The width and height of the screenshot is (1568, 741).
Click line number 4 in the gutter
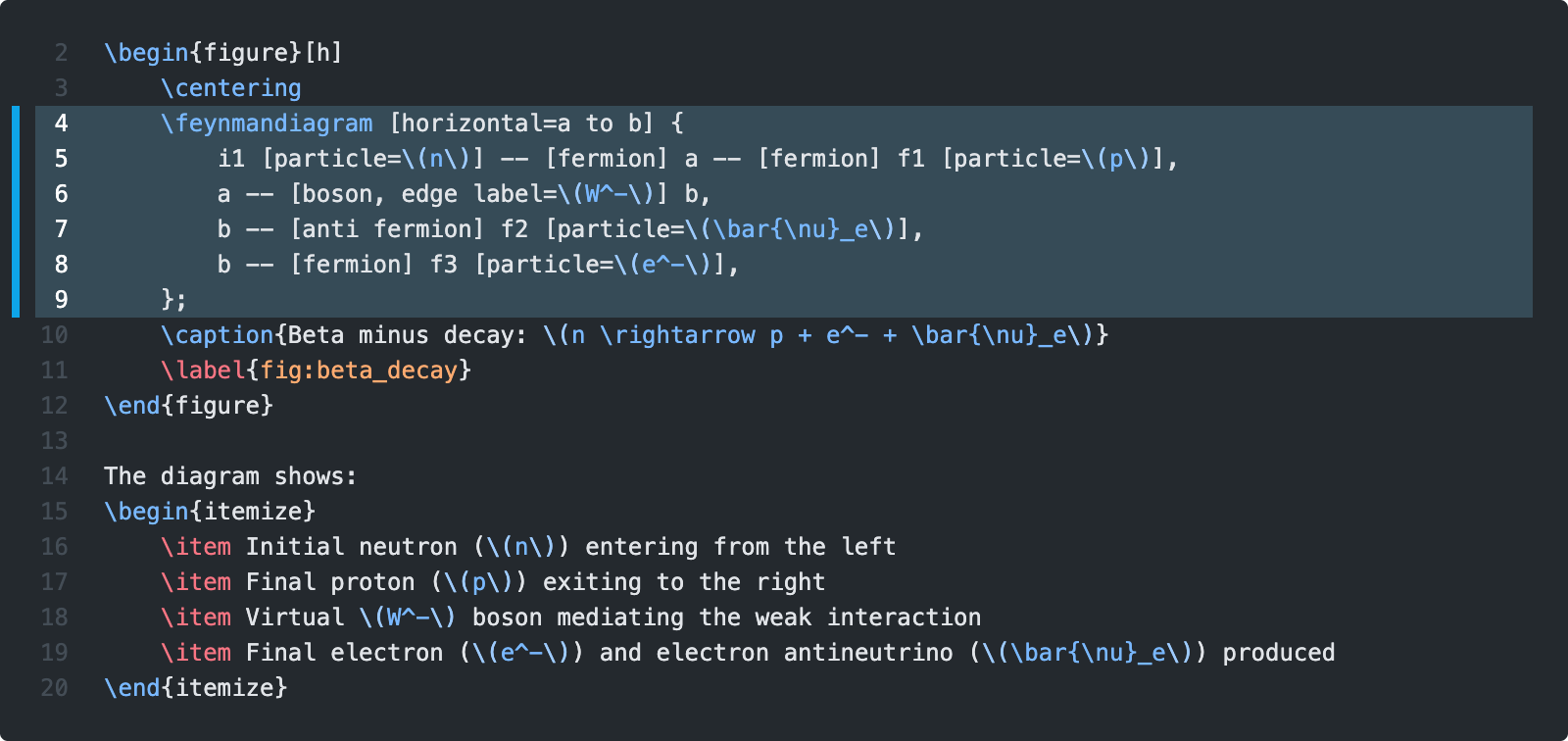[61, 123]
